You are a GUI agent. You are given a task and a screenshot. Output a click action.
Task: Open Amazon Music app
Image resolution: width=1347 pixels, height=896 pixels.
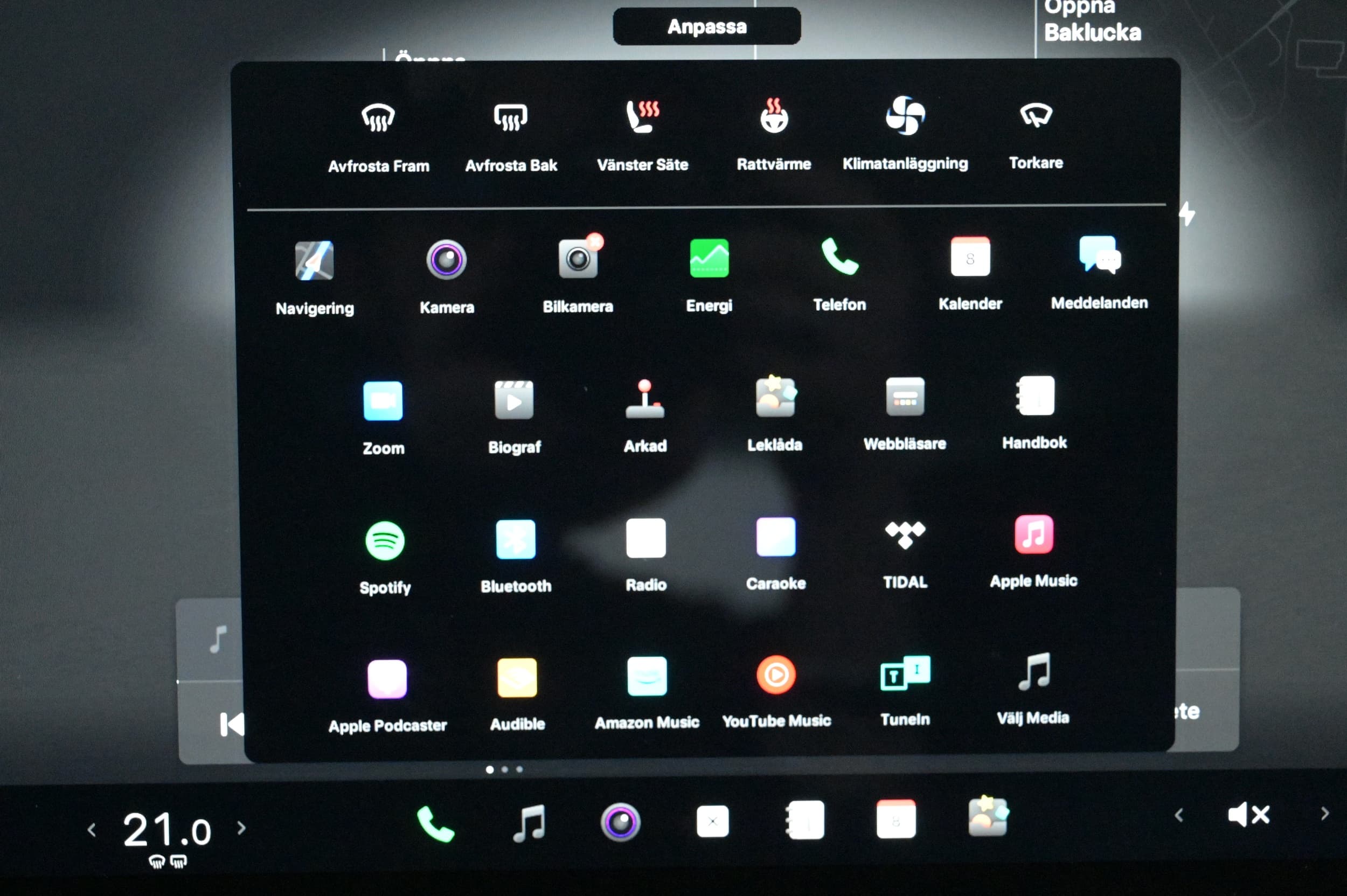(x=647, y=677)
